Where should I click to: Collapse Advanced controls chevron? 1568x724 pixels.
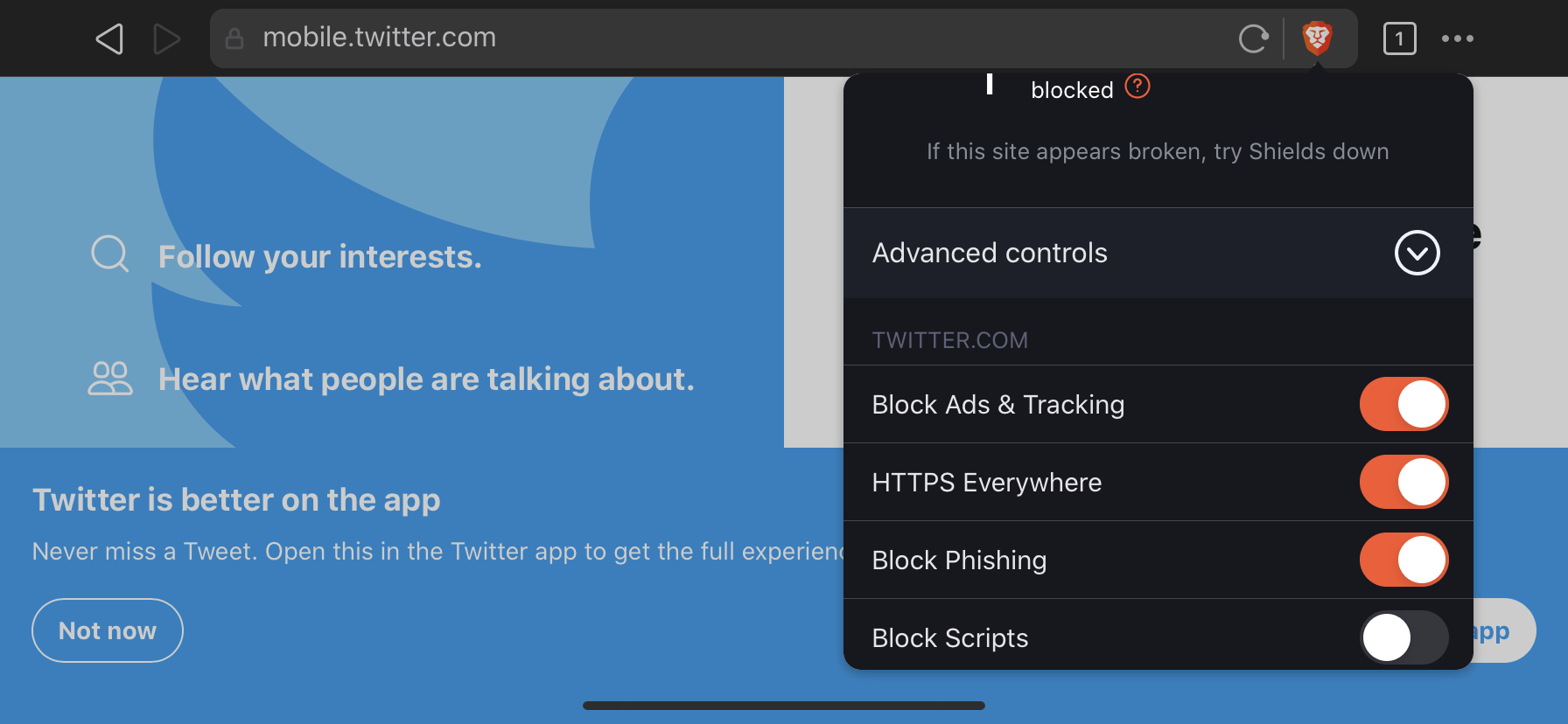pyautogui.click(x=1417, y=253)
